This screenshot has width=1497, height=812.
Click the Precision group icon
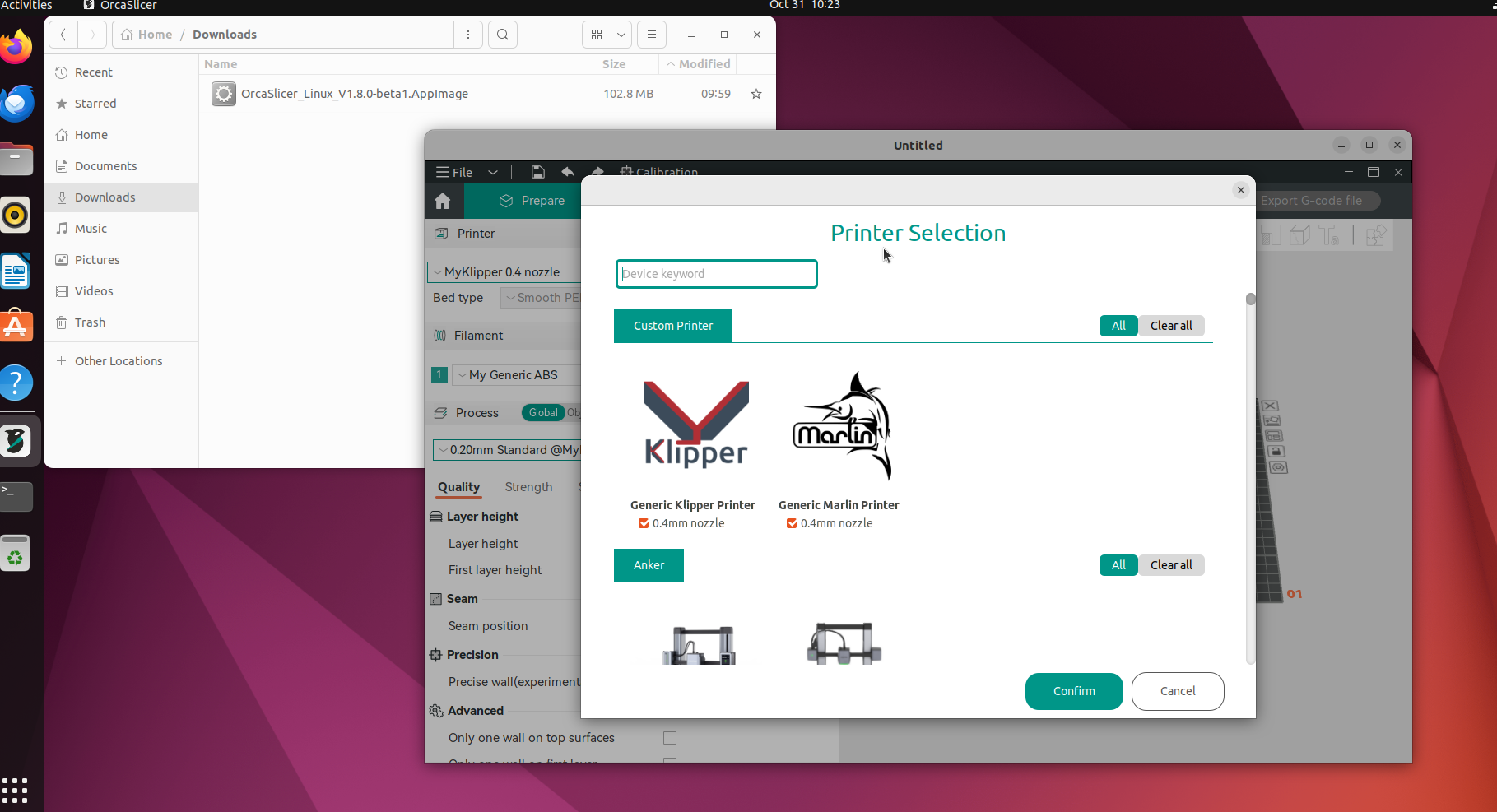tap(436, 655)
